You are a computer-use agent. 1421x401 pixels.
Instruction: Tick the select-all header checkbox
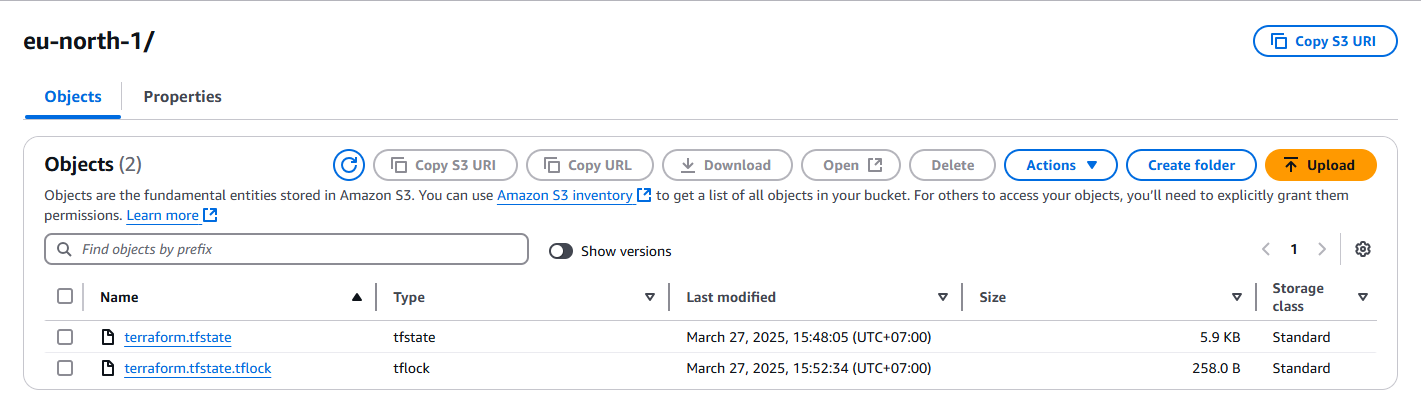[x=65, y=296]
